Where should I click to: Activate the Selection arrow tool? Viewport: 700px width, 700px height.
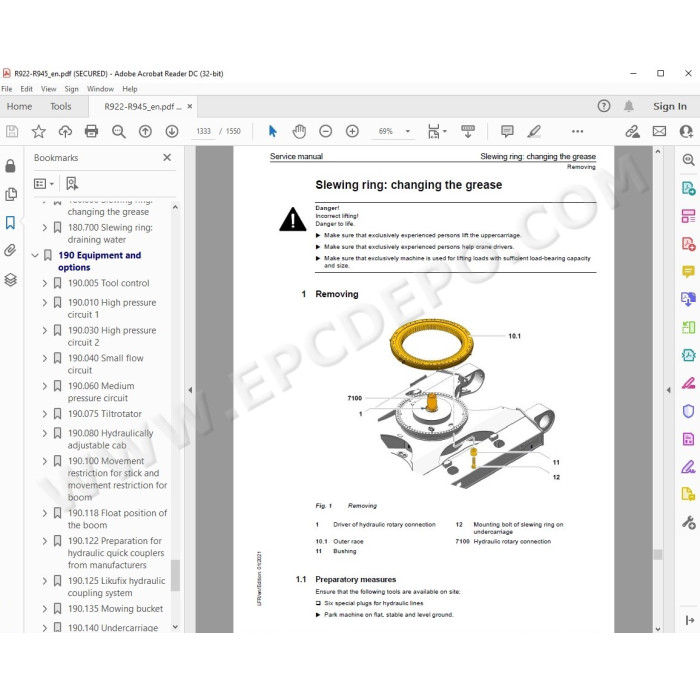pyautogui.click(x=273, y=131)
